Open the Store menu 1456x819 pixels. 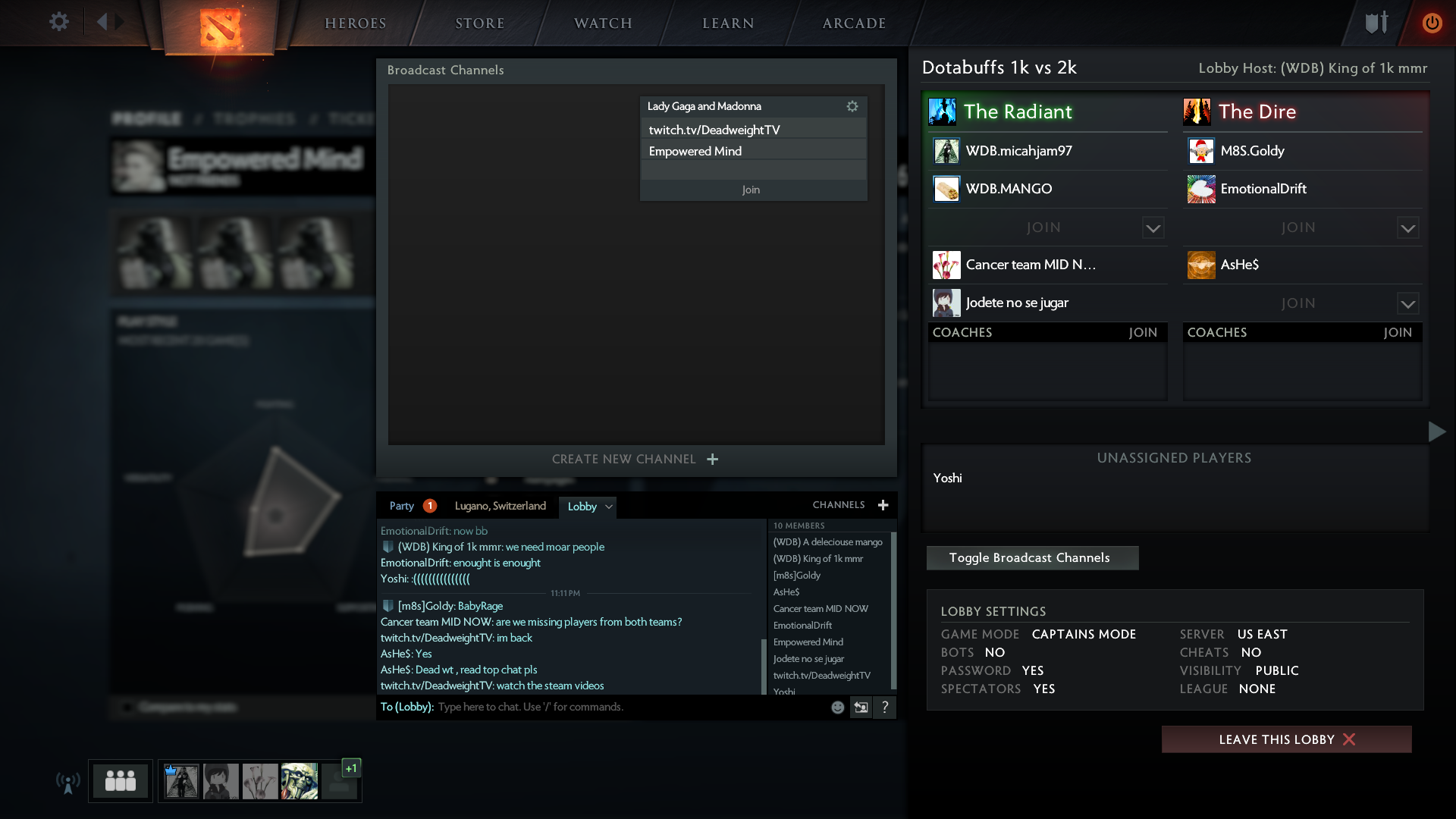[480, 24]
